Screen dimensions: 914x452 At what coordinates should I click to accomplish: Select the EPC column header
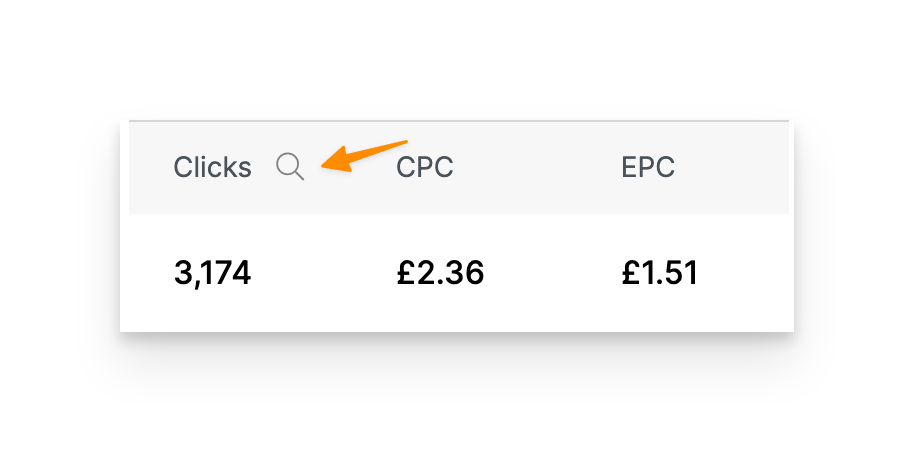click(648, 167)
